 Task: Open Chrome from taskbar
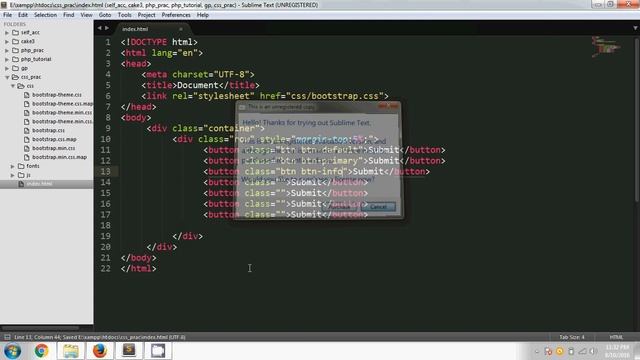[x=41, y=351]
